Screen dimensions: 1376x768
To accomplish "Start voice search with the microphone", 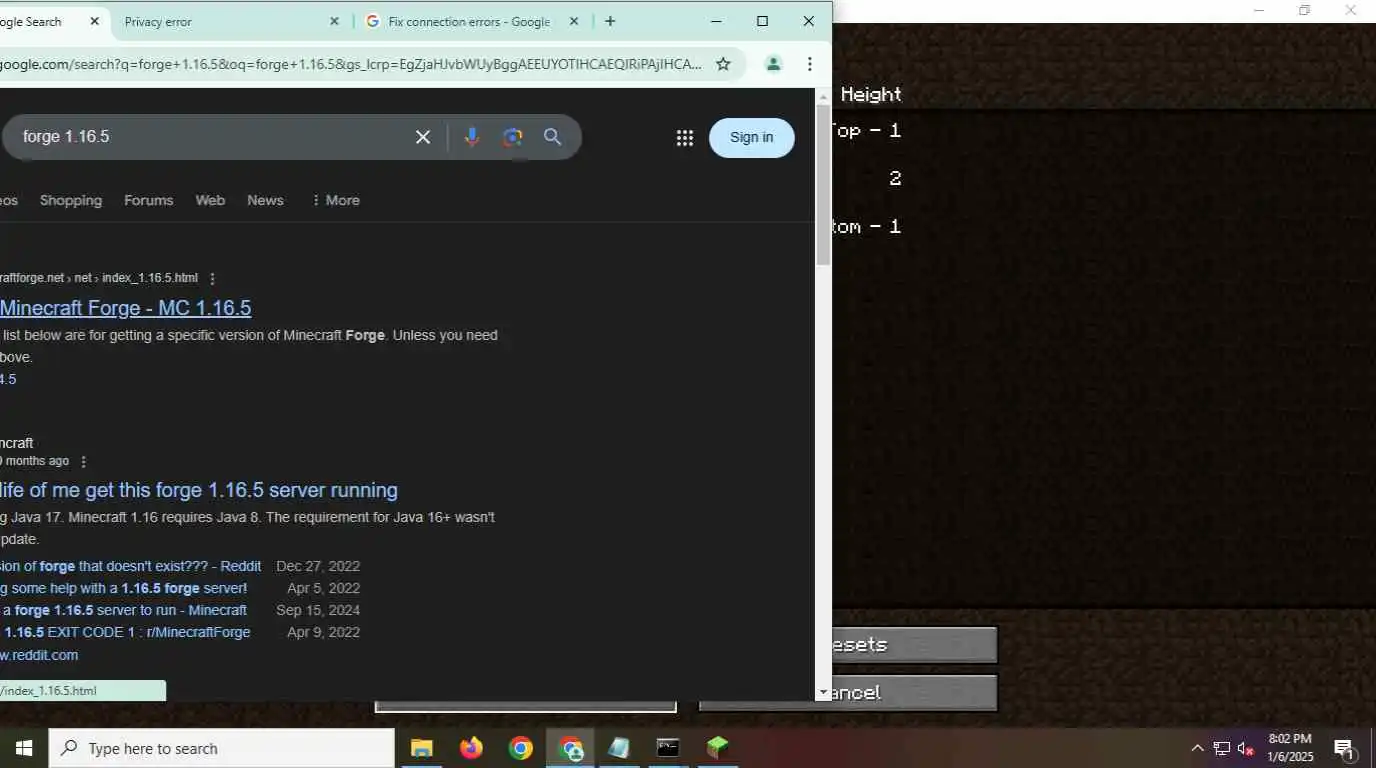I will (472, 137).
